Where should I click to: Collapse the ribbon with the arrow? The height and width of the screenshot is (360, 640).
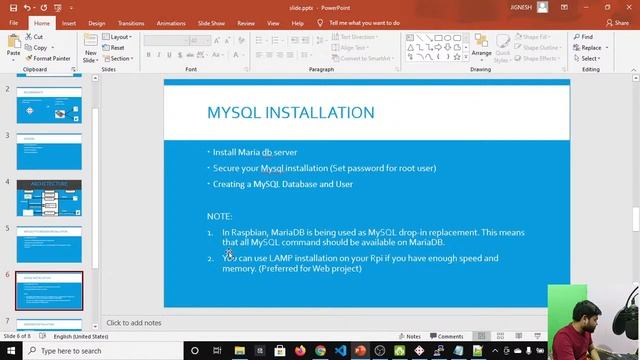pos(634,70)
